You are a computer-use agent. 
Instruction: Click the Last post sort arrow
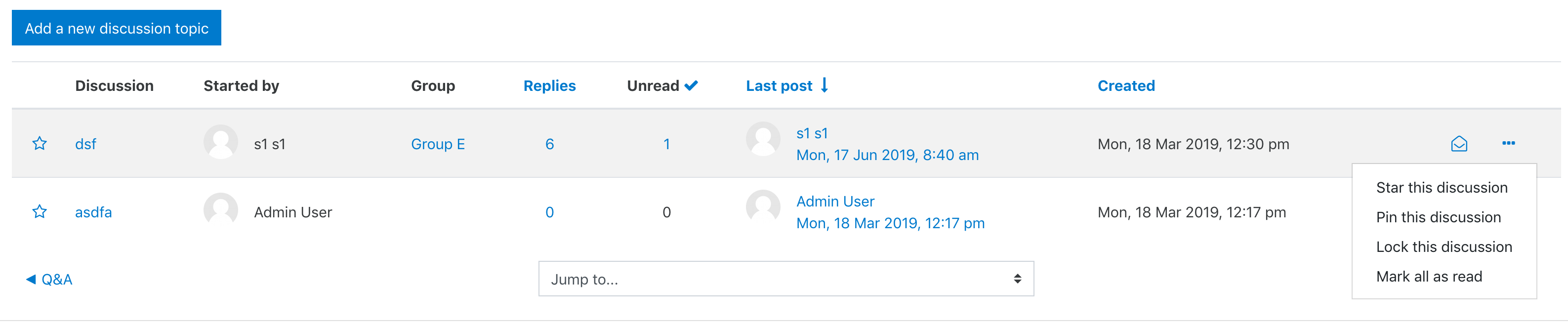tap(824, 85)
